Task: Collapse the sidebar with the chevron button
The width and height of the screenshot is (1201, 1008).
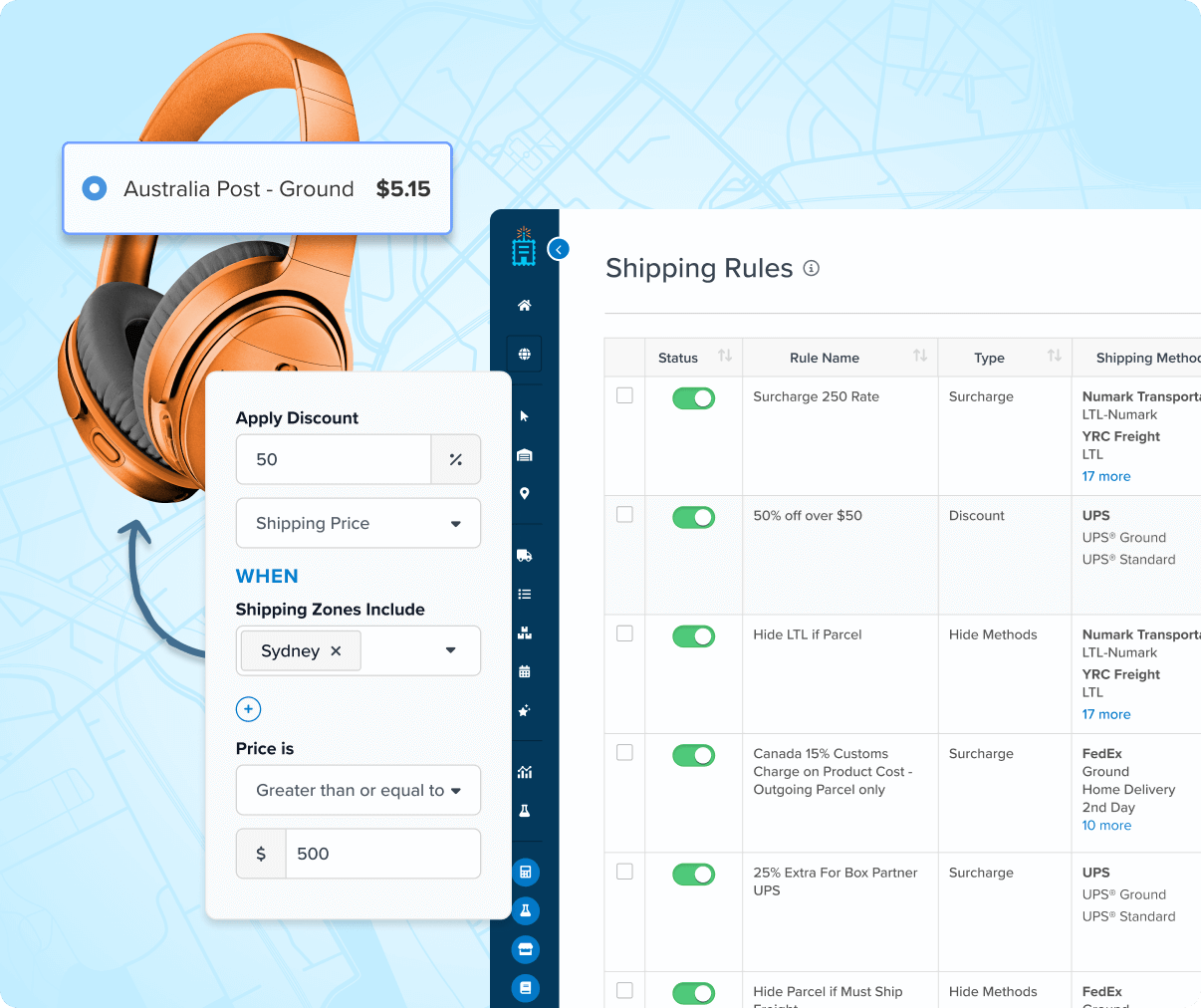Action: [x=559, y=249]
